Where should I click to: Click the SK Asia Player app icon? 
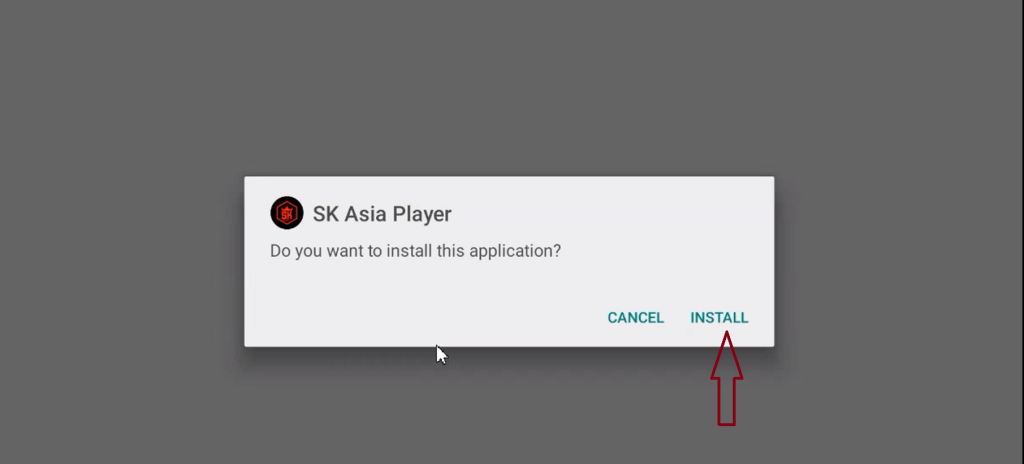[x=287, y=213]
